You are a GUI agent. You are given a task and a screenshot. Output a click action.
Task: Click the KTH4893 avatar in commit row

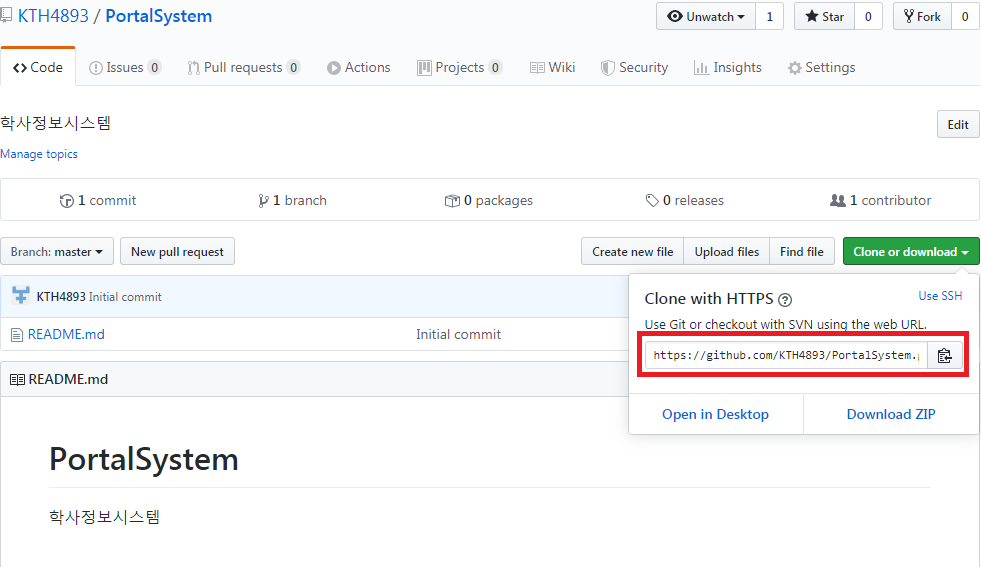click(21, 296)
